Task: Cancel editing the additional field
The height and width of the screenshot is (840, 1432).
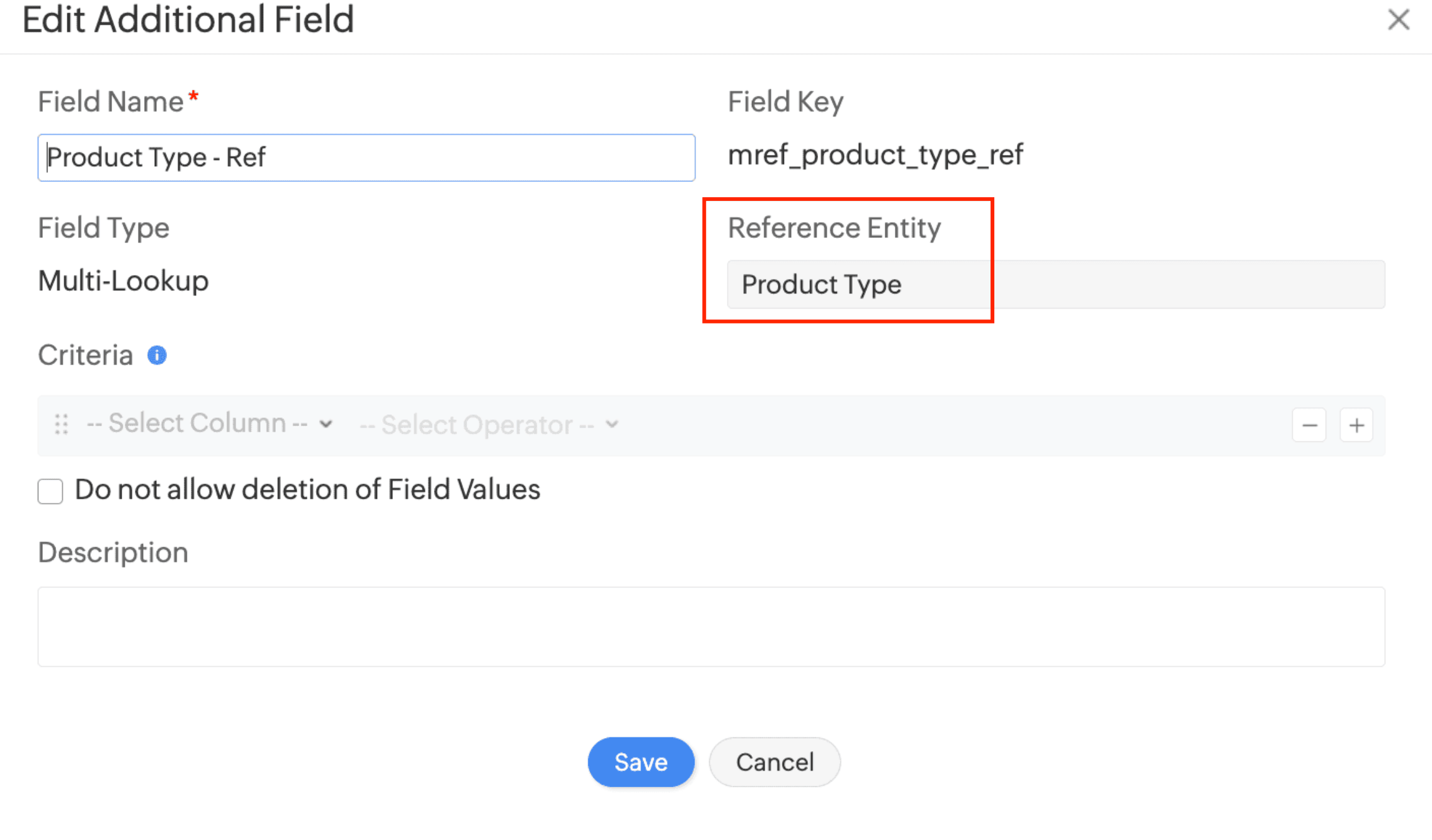Action: point(775,762)
